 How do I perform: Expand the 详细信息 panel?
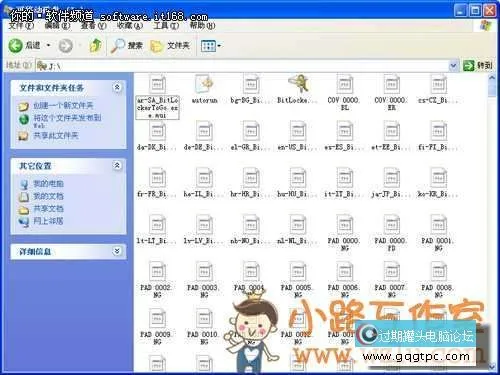[x=117, y=251]
